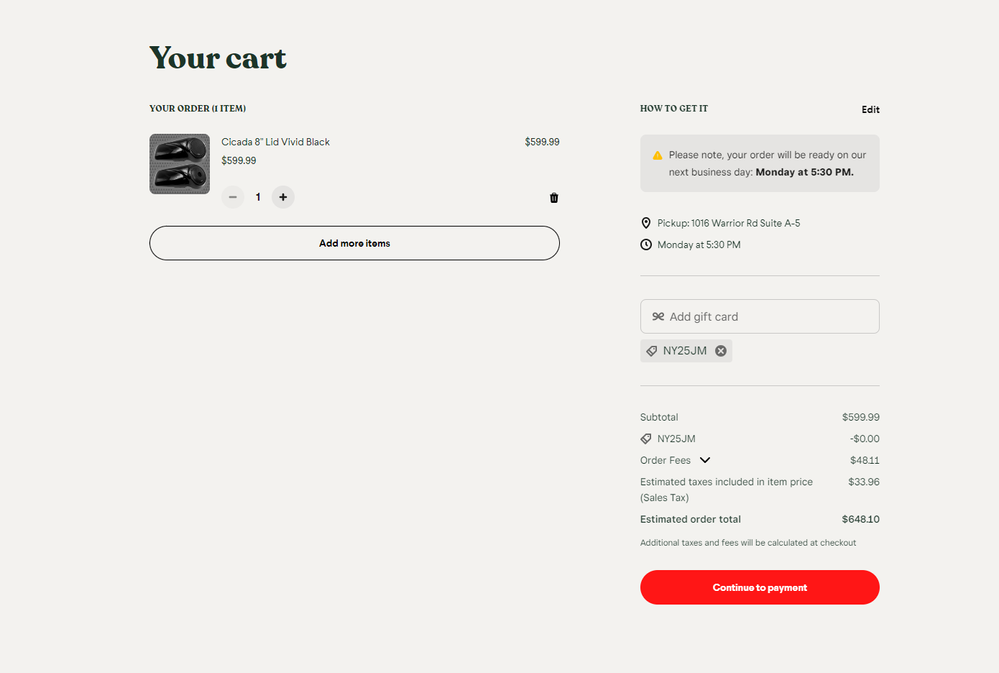Open the Cicada lid product thumbnail
Image resolution: width=999 pixels, height=673 pixels.
click(x=180, y=164)
